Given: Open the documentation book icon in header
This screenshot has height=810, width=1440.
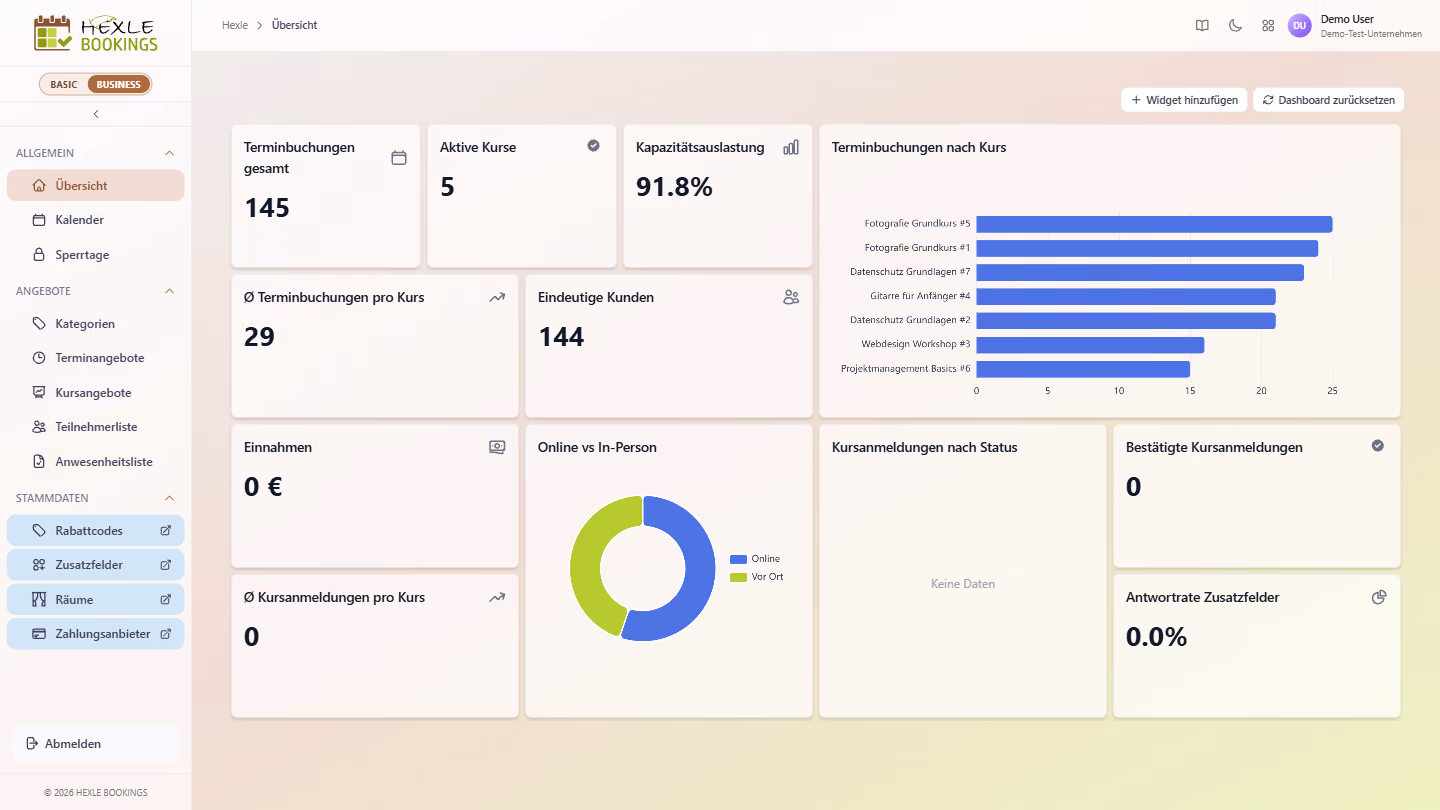Looking at the screenshot, I should click(1202, 25).
